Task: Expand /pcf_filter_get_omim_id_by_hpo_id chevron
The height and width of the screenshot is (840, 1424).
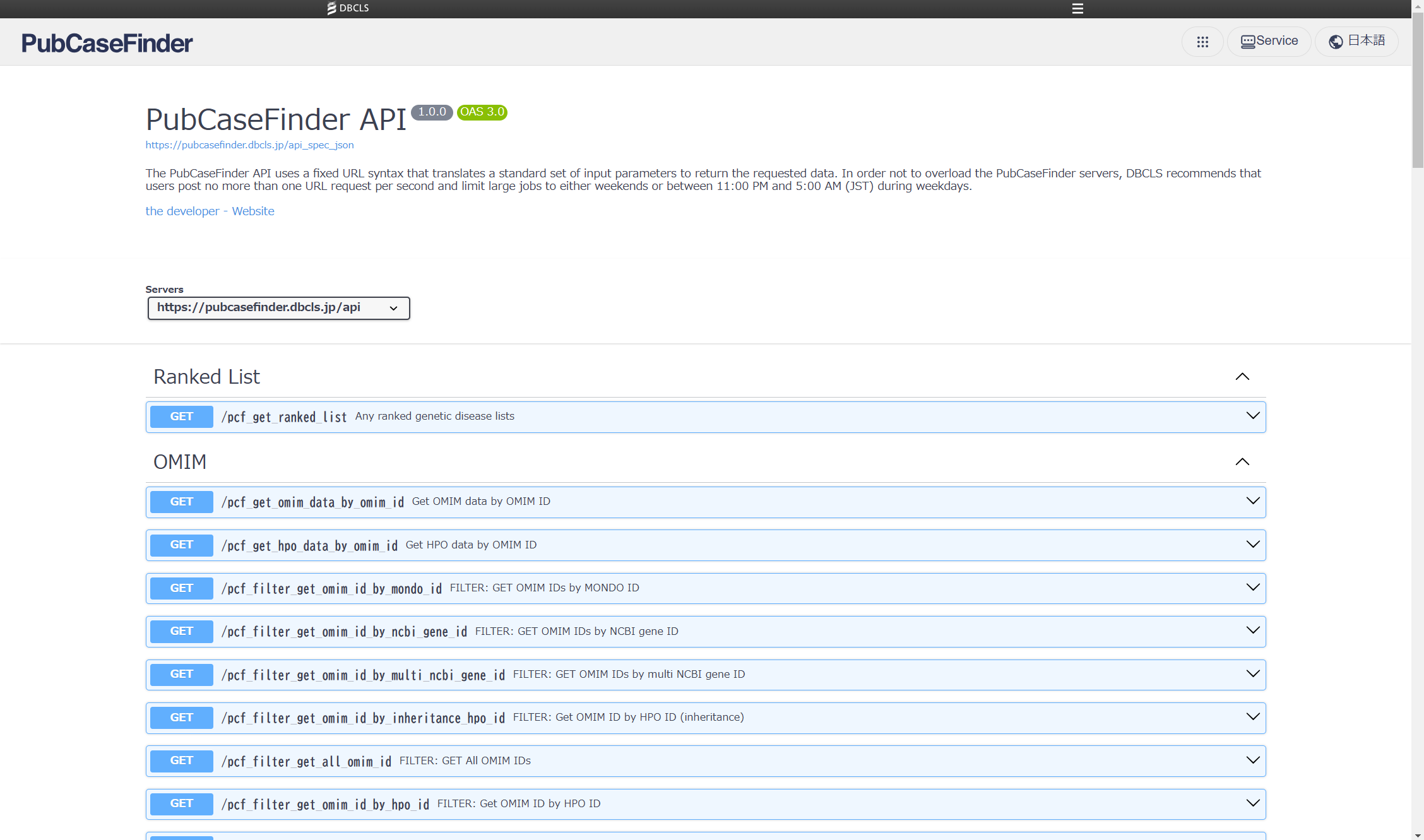Action: click(1253, 803)
